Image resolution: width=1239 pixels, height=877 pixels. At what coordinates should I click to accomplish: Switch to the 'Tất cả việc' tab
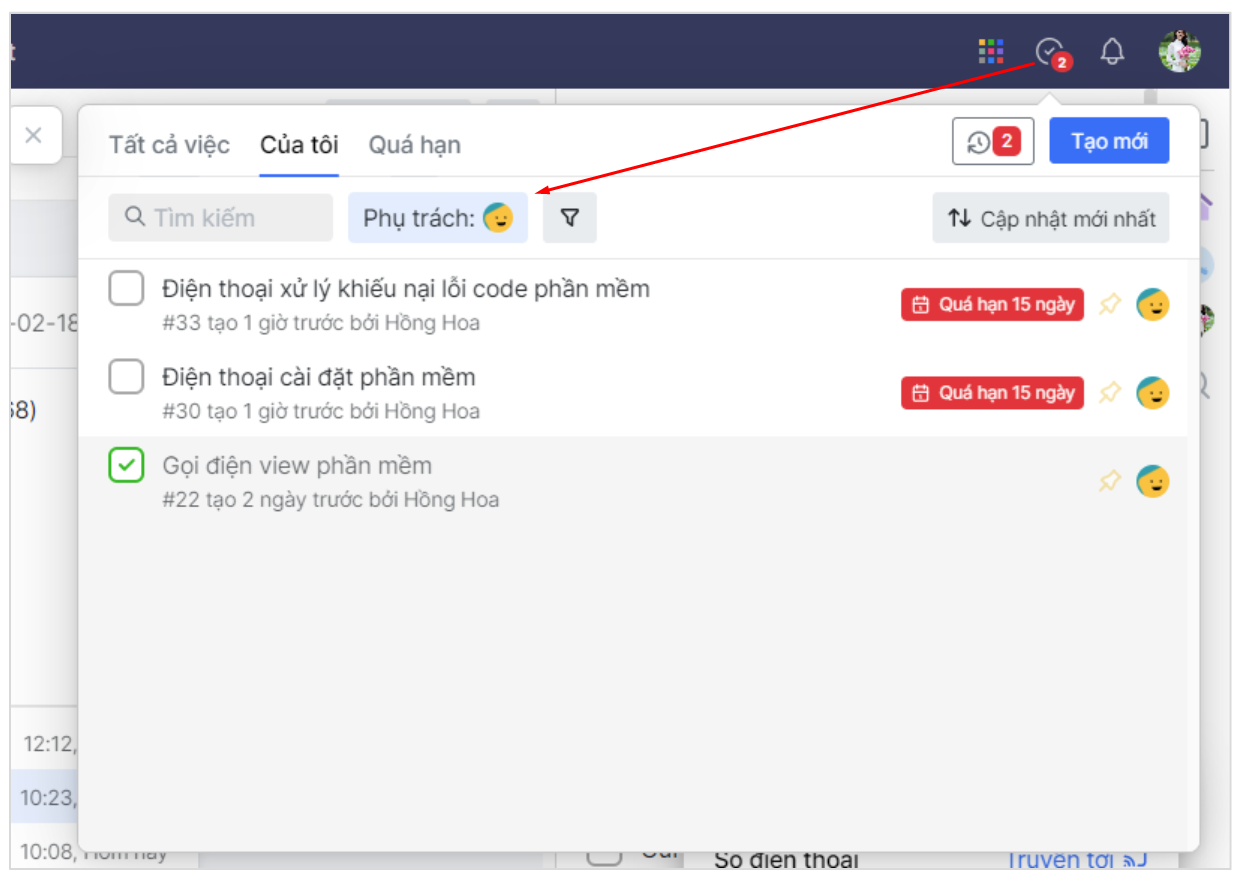click(x=169, y=145)
